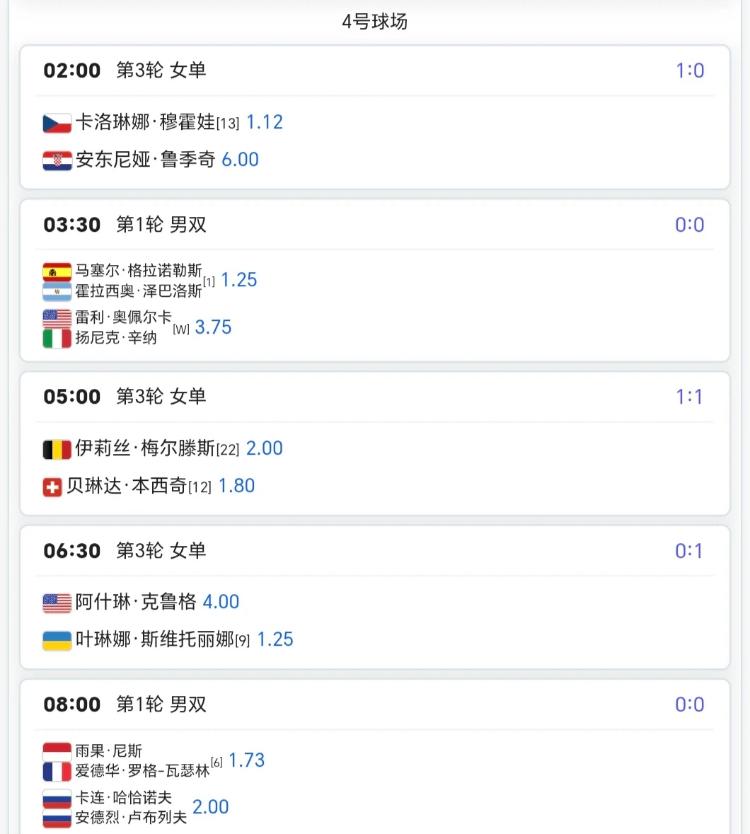Select odds 3.75 for 奥佩尔卡 and 辛纳

click(x=213, y=327)
